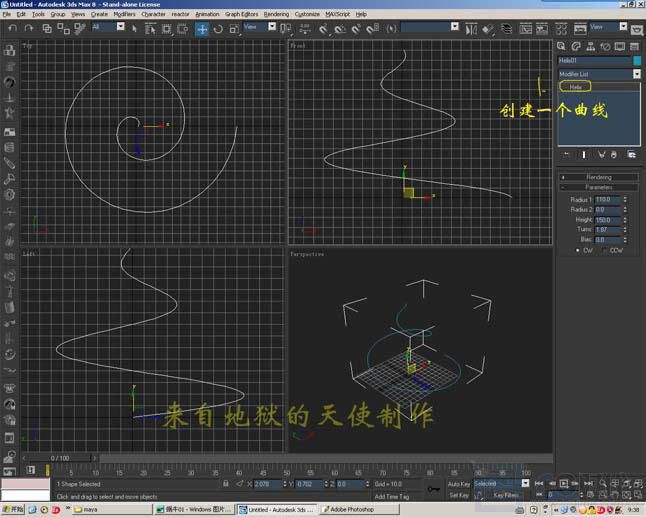This screenshot has width=646, height=517.
Task: Select the CW direction radio button
Action: click(x=578, y=250)
